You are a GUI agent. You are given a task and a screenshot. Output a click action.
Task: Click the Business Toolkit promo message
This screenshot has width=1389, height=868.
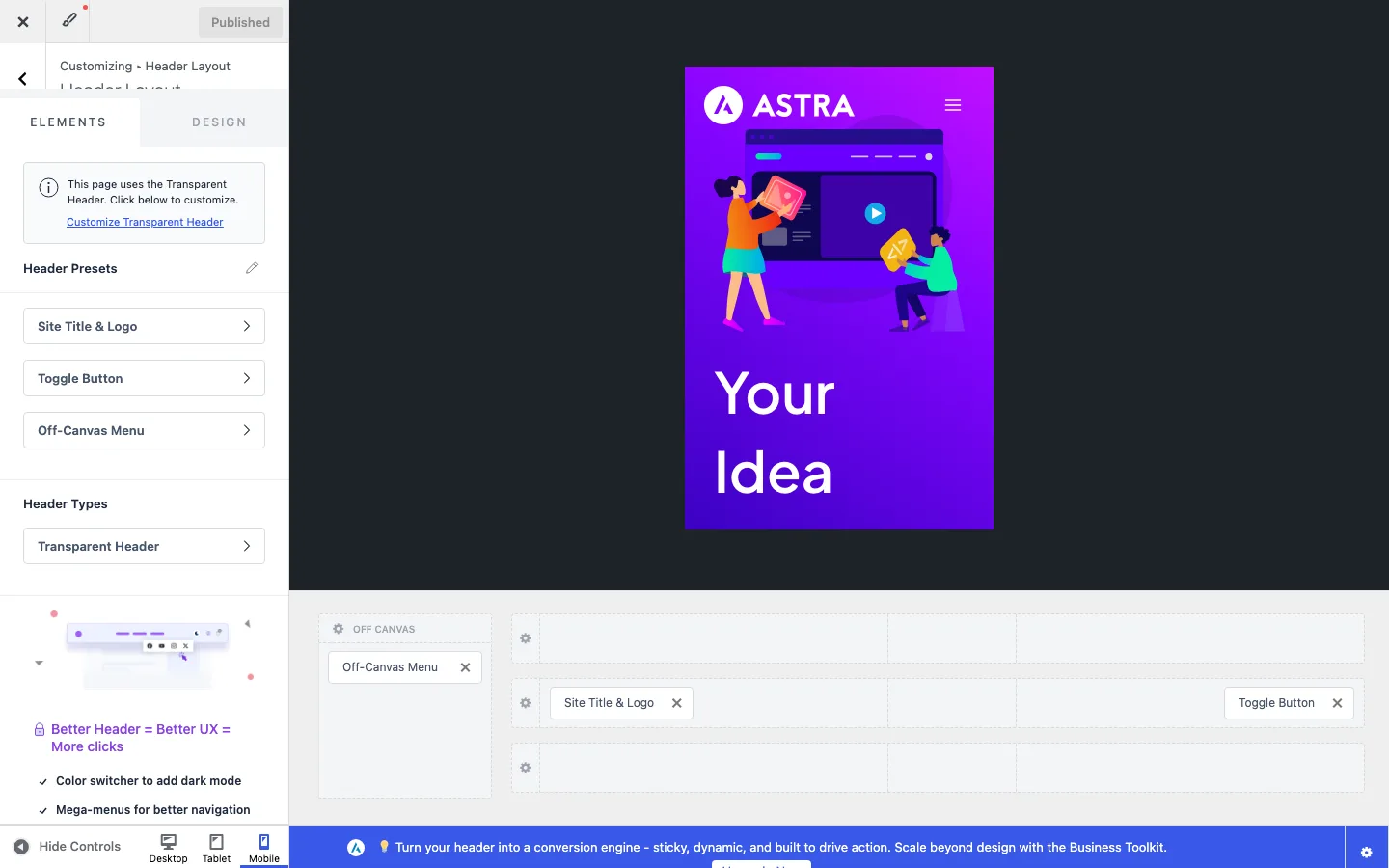[x=781, y=848]
